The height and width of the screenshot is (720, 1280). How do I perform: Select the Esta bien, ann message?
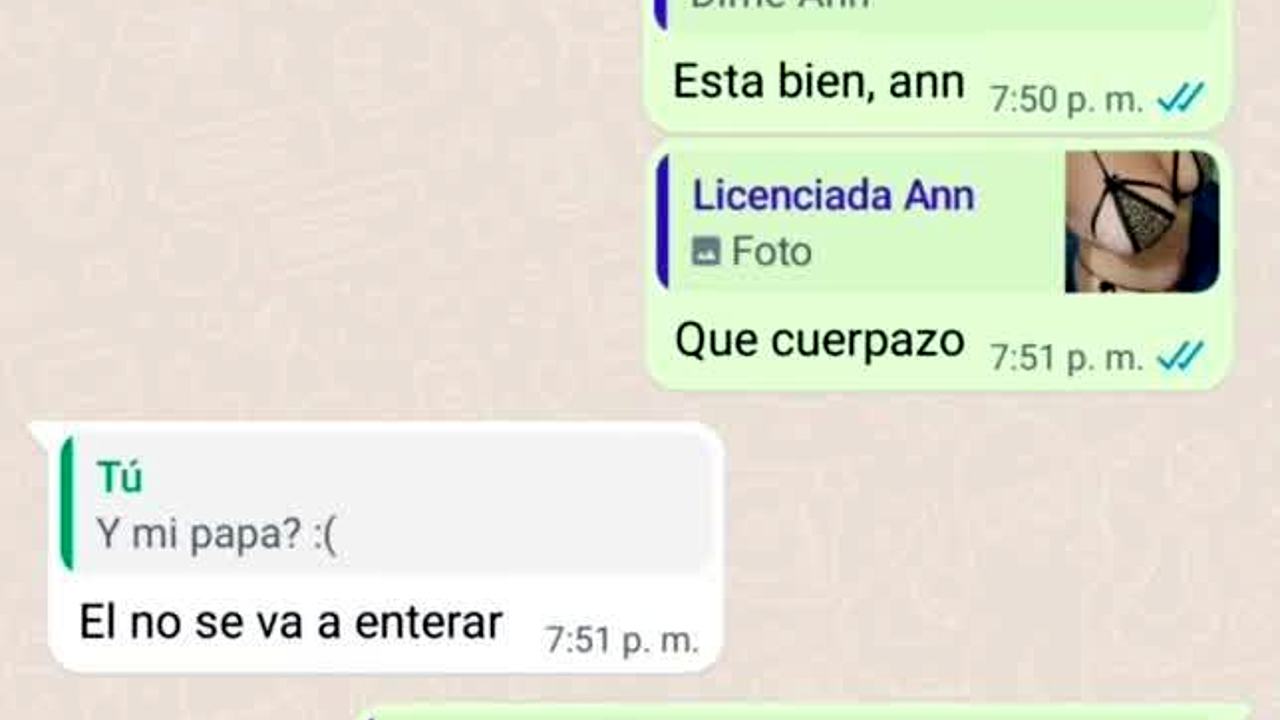tap(819, 82)
